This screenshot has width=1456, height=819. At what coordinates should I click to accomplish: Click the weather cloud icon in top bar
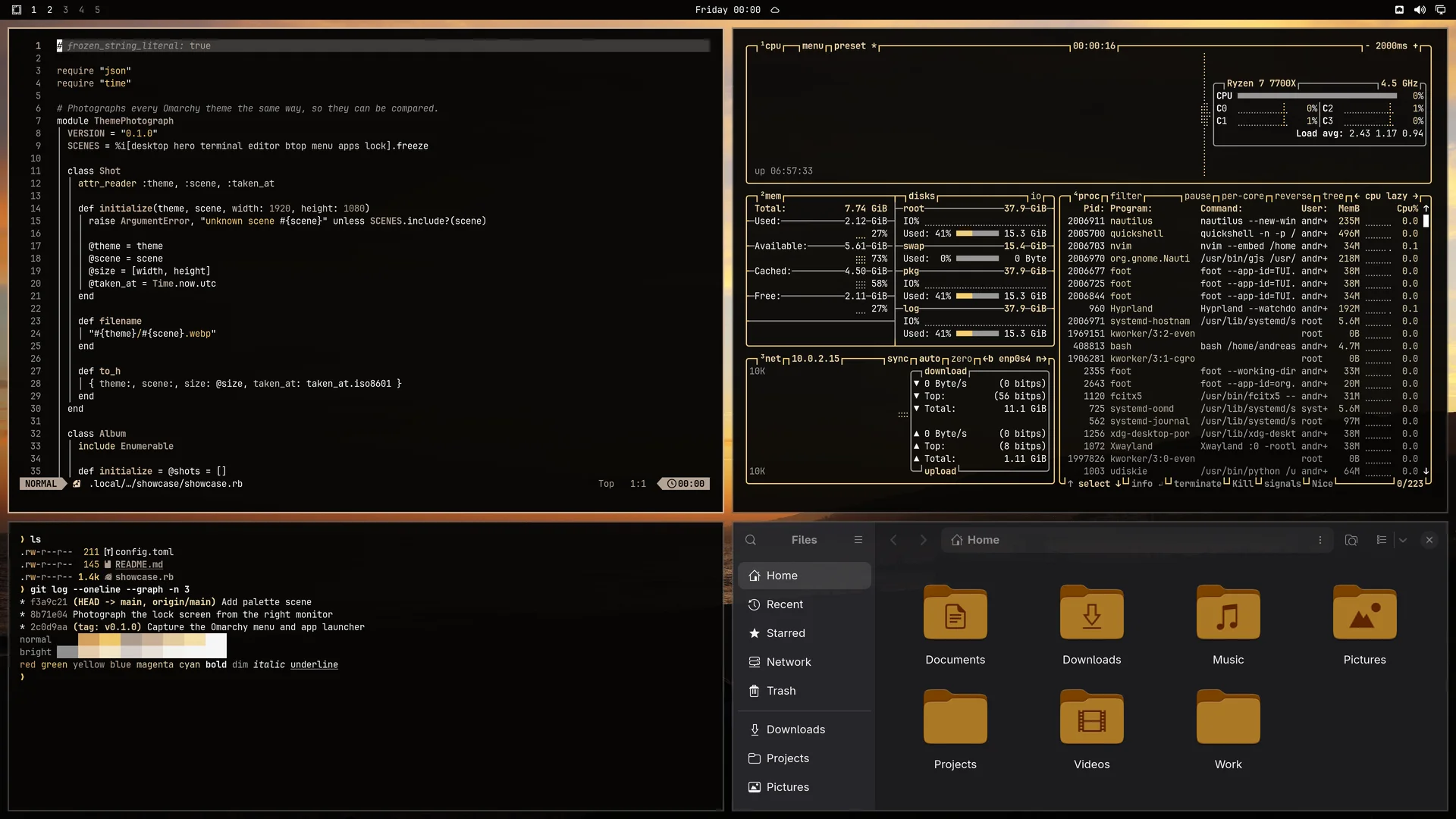(775, 10)
